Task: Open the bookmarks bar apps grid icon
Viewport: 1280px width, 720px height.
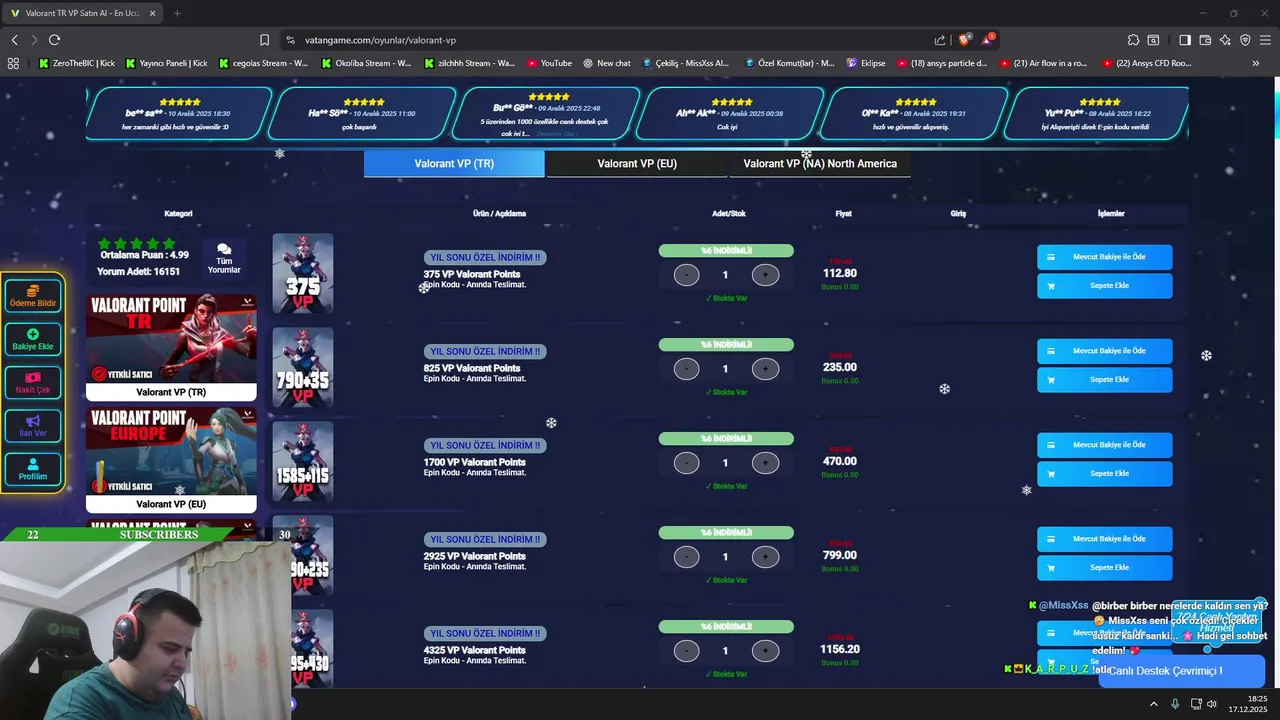Action: click(13, 63)
